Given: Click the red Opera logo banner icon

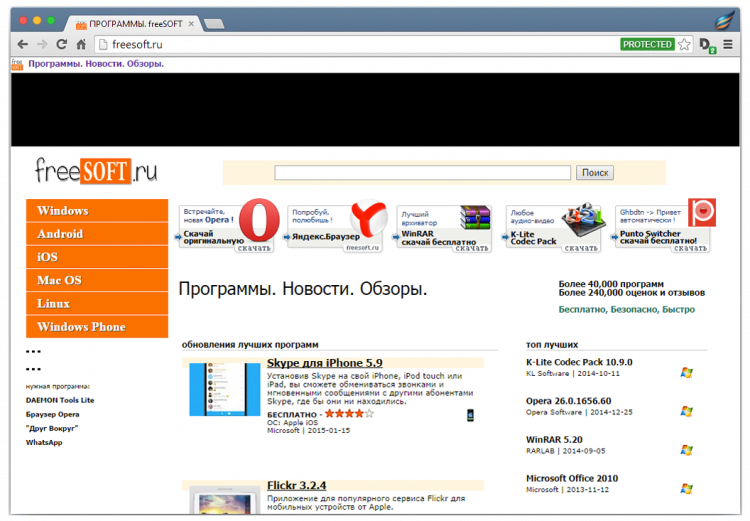Looking at the screenshot, I should (259, 220).
